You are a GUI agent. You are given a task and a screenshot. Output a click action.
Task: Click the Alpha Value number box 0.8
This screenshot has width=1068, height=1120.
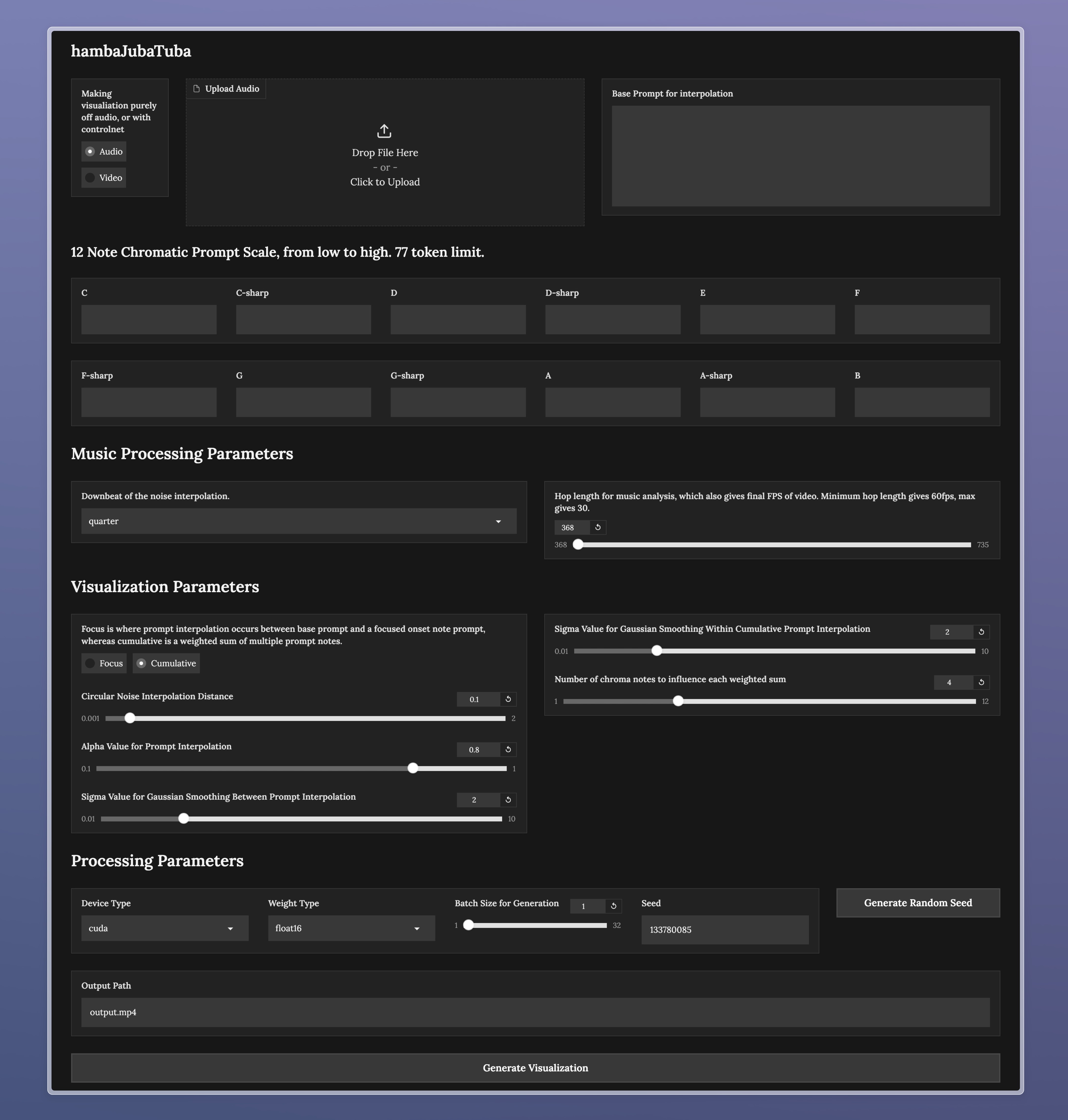[478, 749]
